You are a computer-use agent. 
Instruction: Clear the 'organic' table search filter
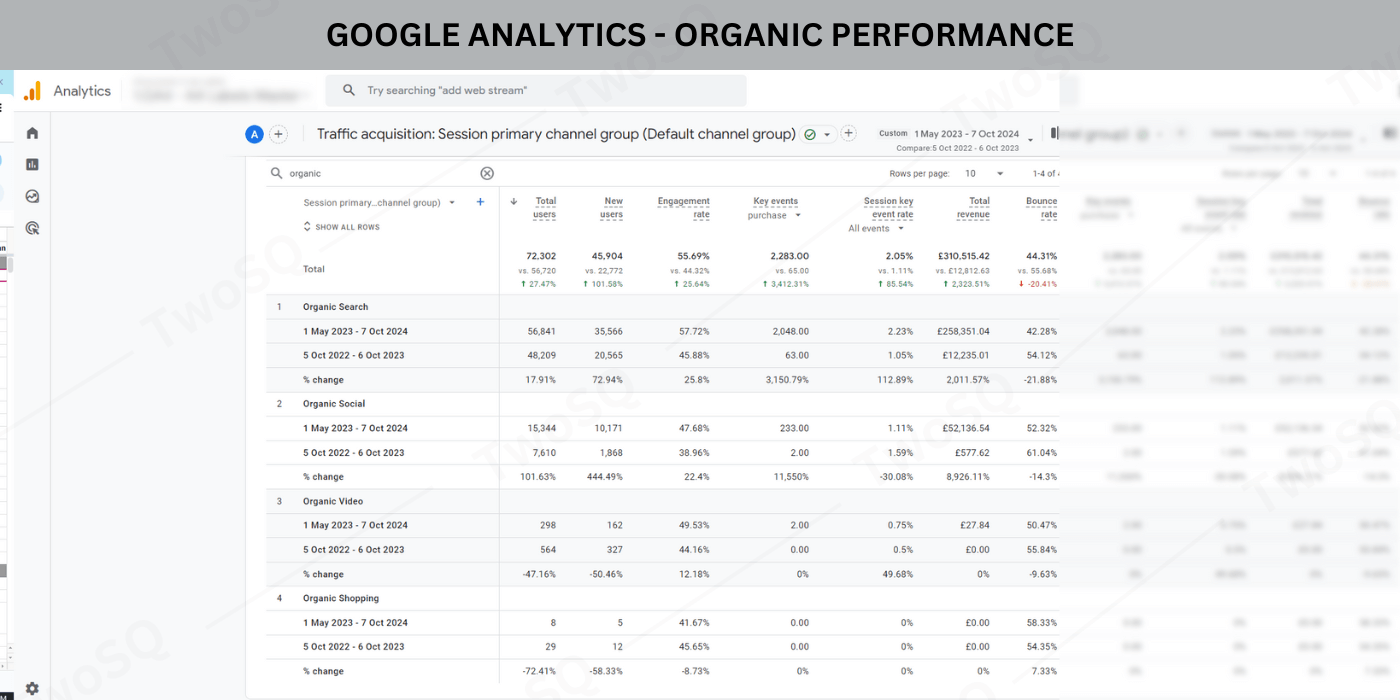[x=487, y=173]
